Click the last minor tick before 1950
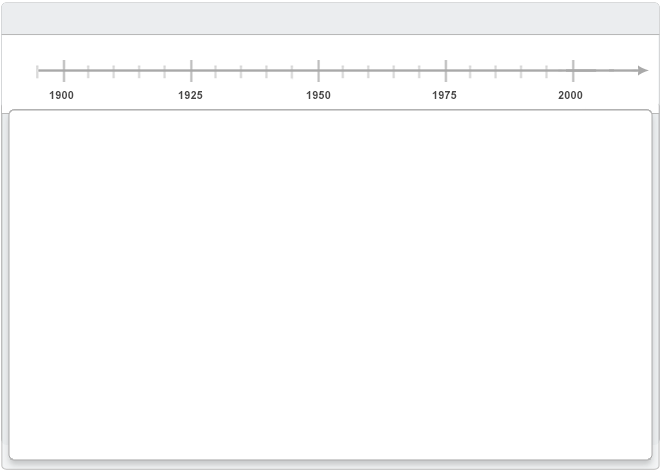Viewport: 661px width, 474px height. [x=292, y=71]
